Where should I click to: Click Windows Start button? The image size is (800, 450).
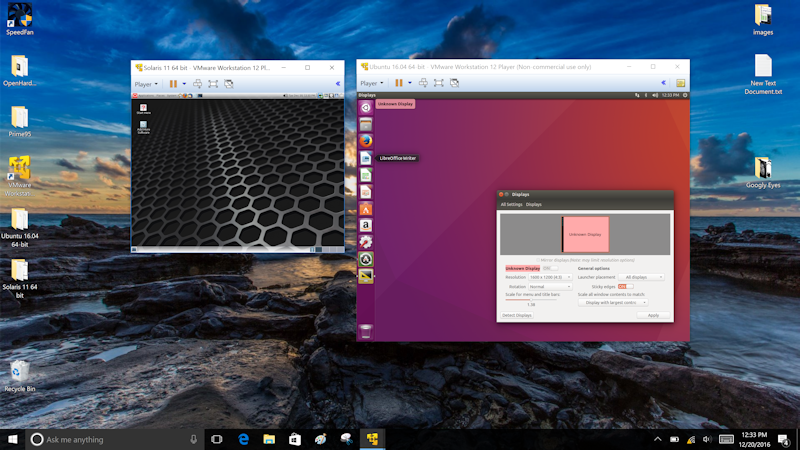pyautogui.click(x=12, y=439)
